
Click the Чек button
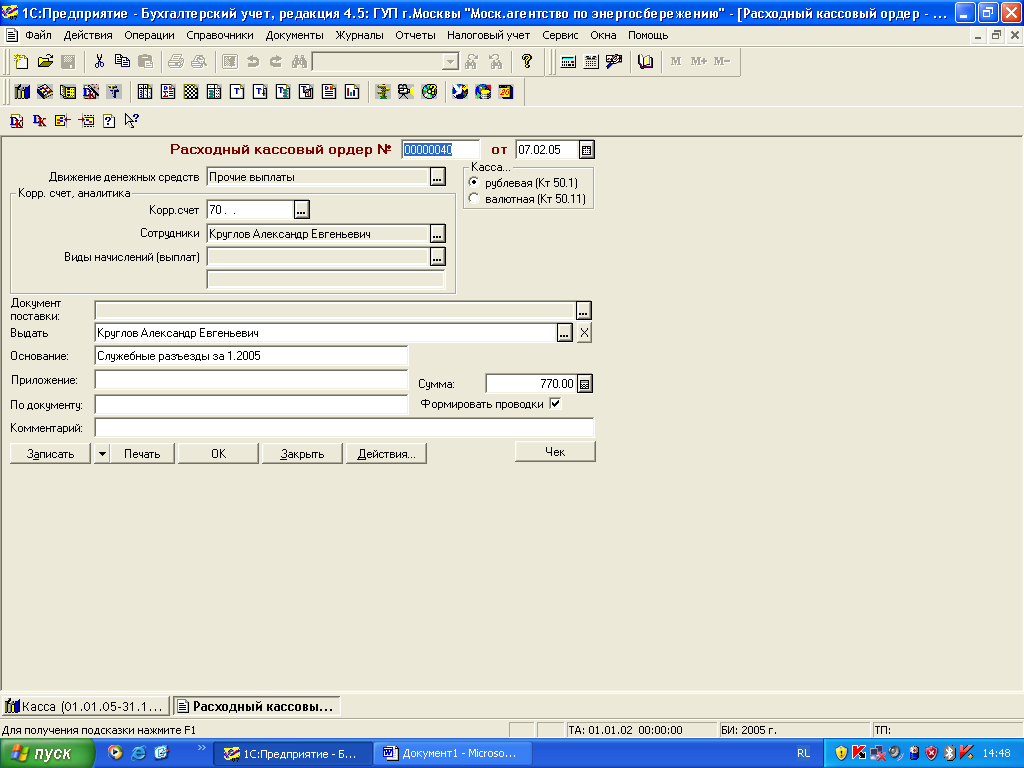click(x=555, y=451)
